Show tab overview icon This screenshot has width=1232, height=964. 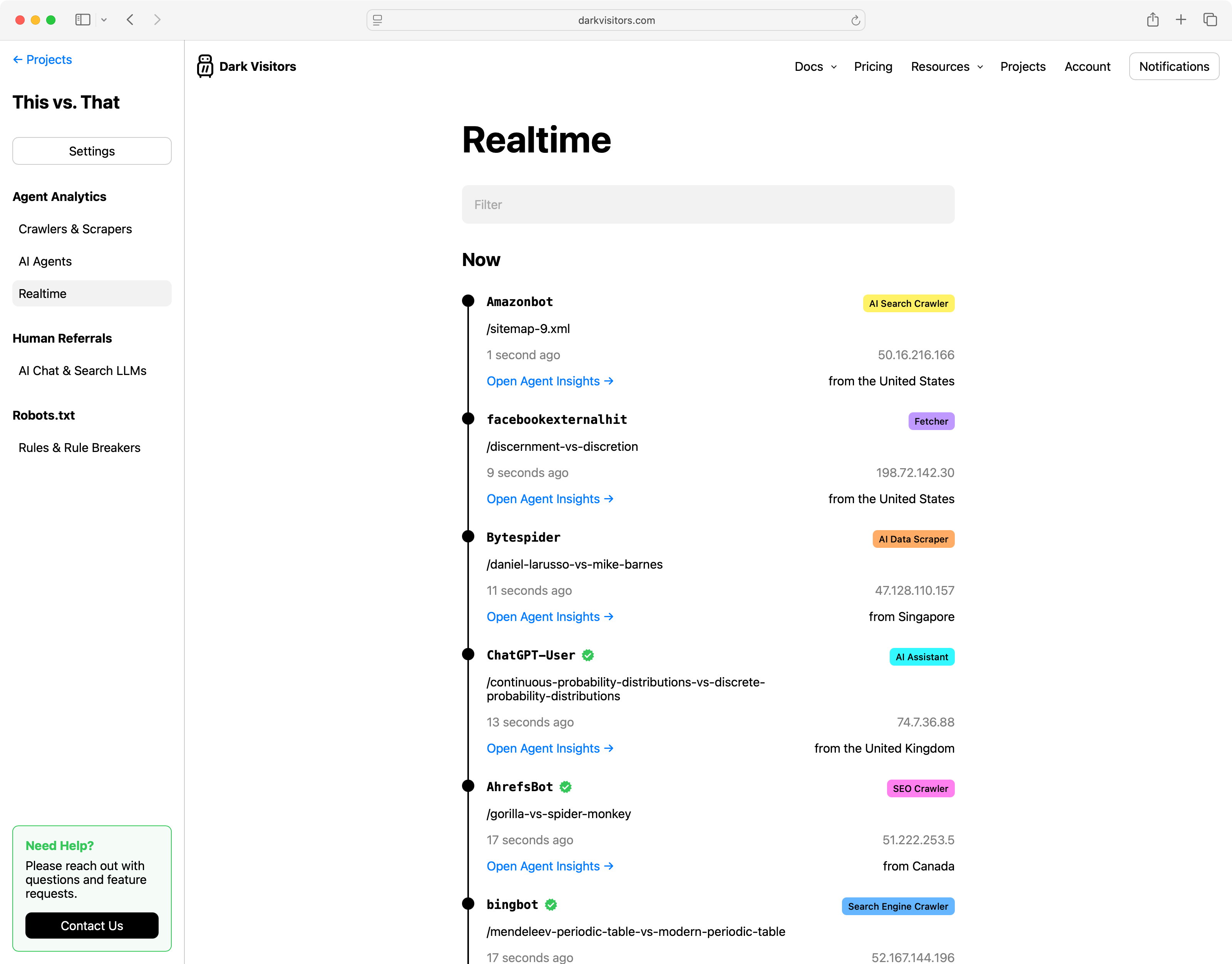[1210, 20]
